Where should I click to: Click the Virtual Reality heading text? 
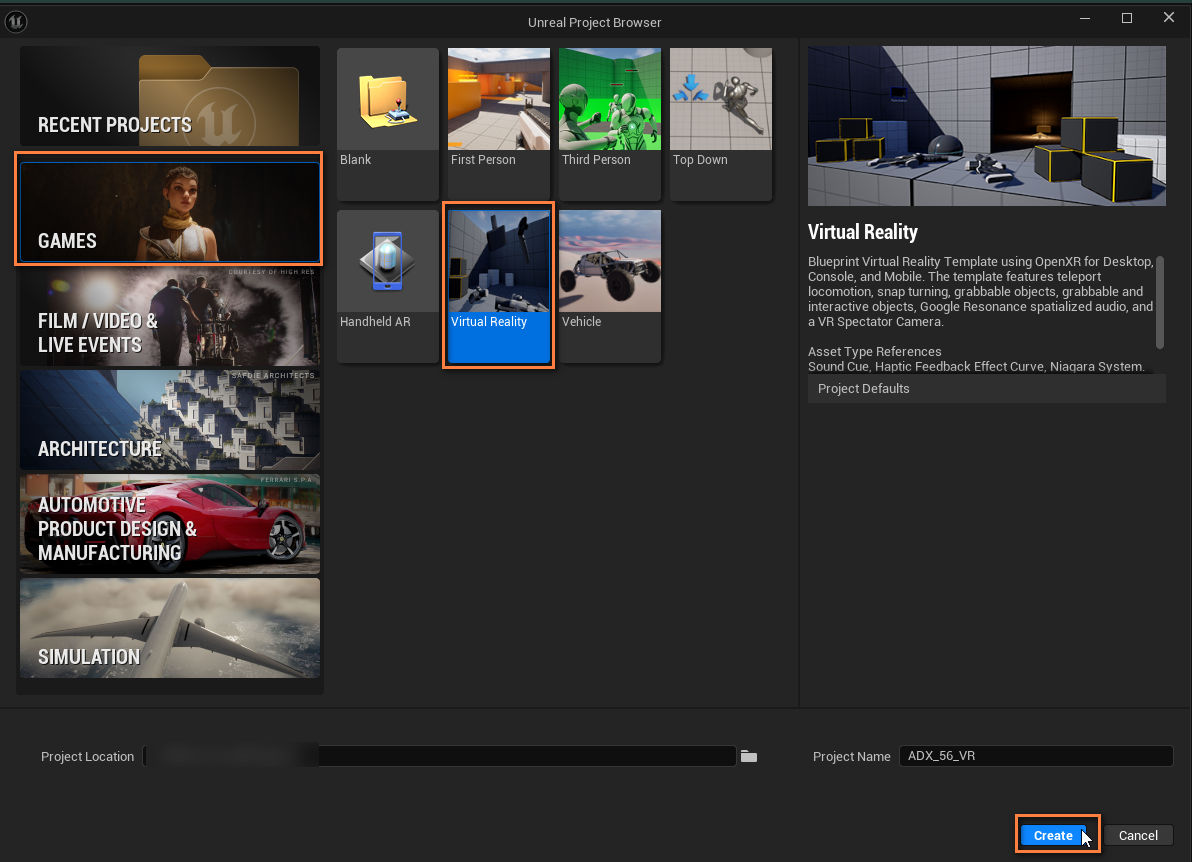click(x=863, y=232)
